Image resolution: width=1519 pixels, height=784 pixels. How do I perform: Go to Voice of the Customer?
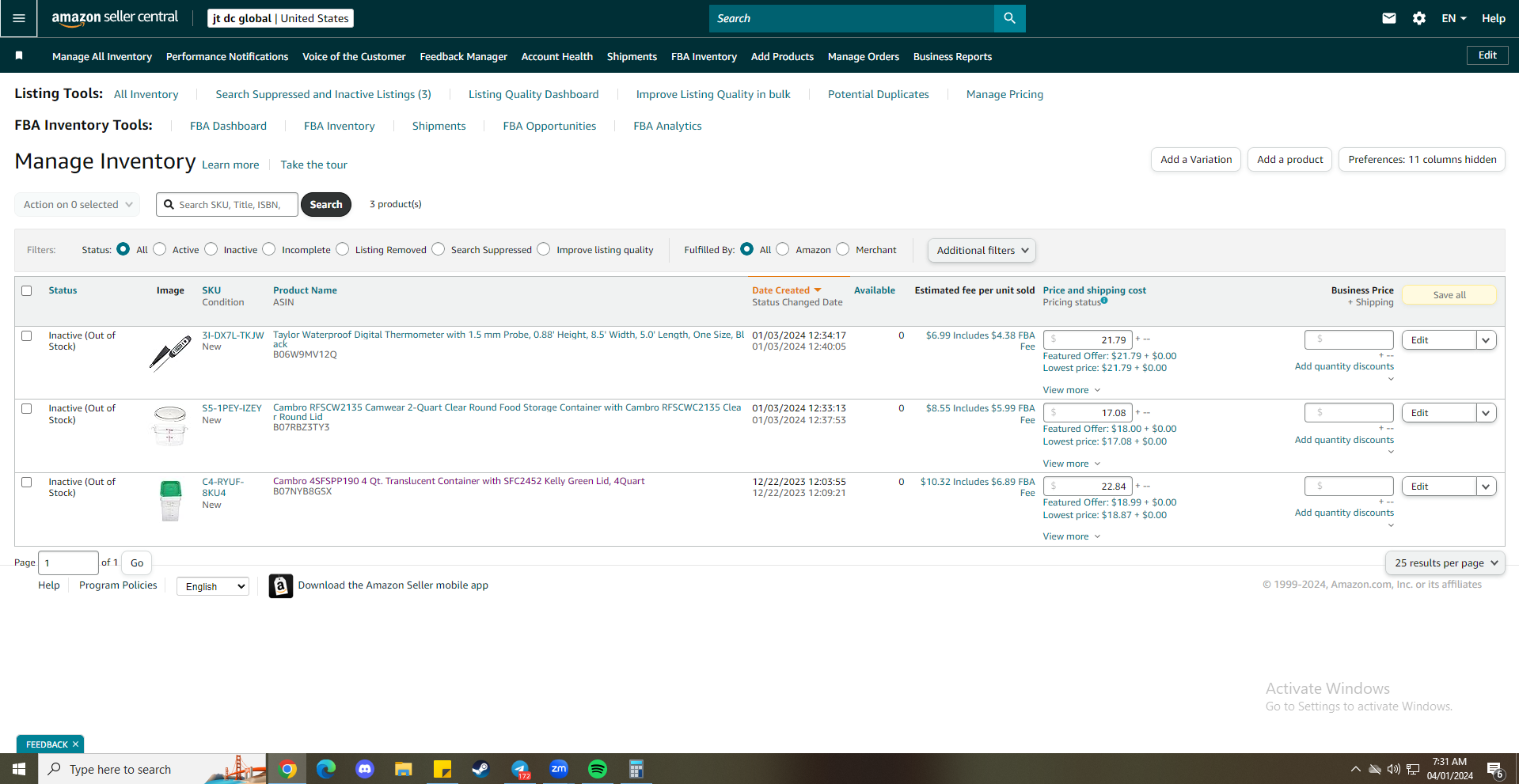click(354, 56)
